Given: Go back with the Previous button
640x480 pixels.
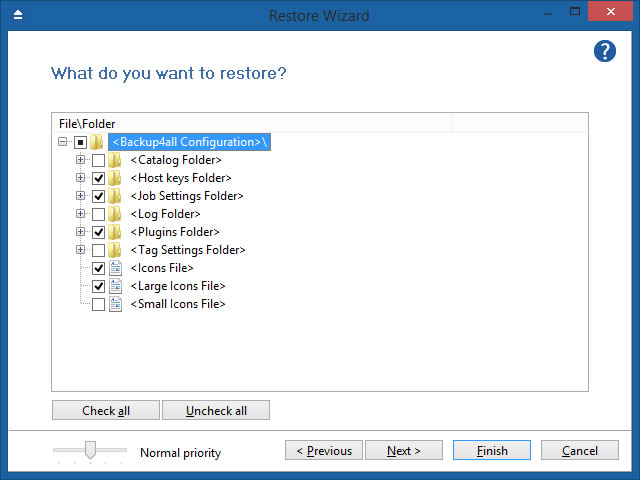Looking at the screenshot, I should pos(324,450).
